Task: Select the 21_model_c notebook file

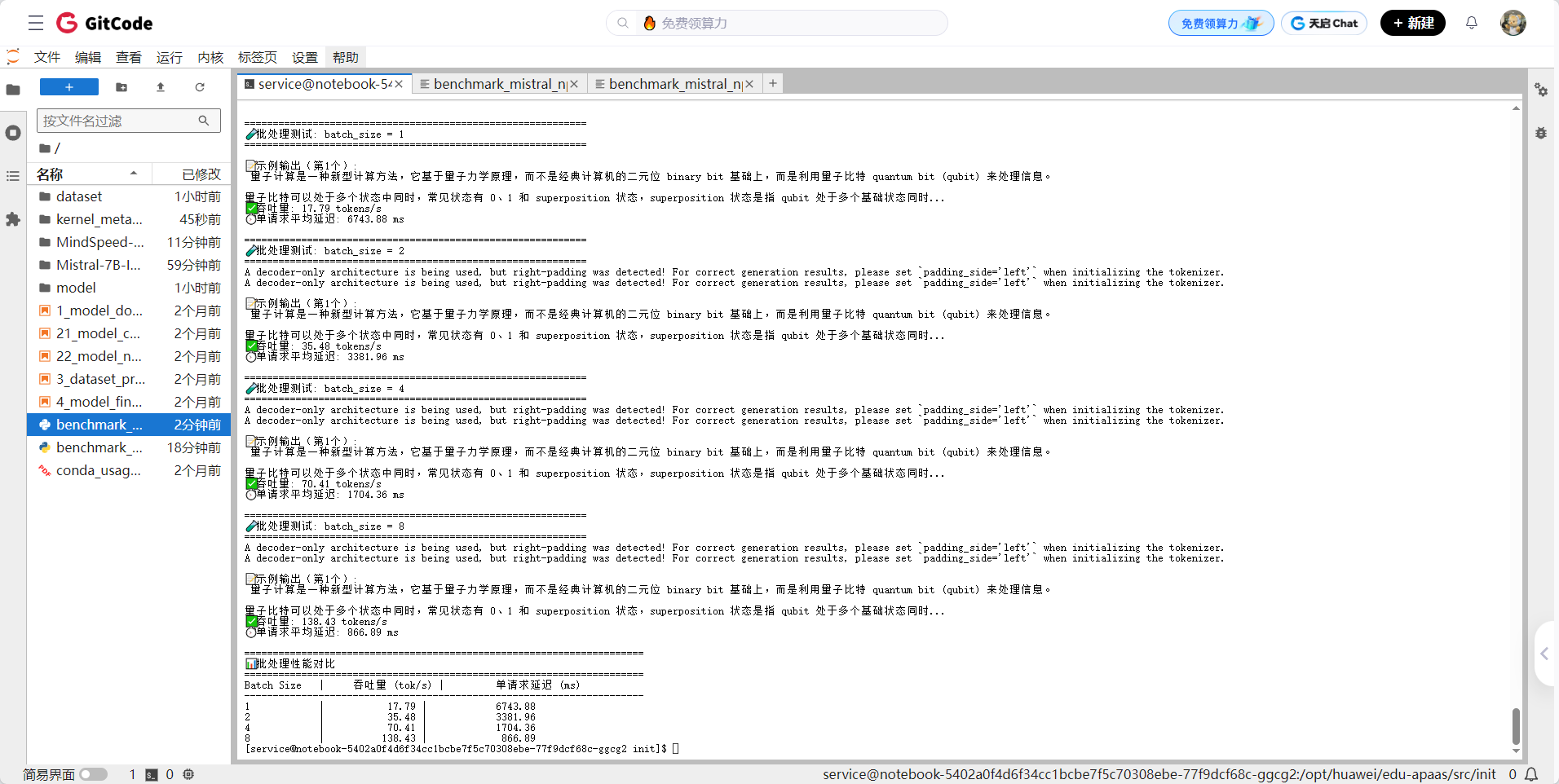Action: point(130,333)
